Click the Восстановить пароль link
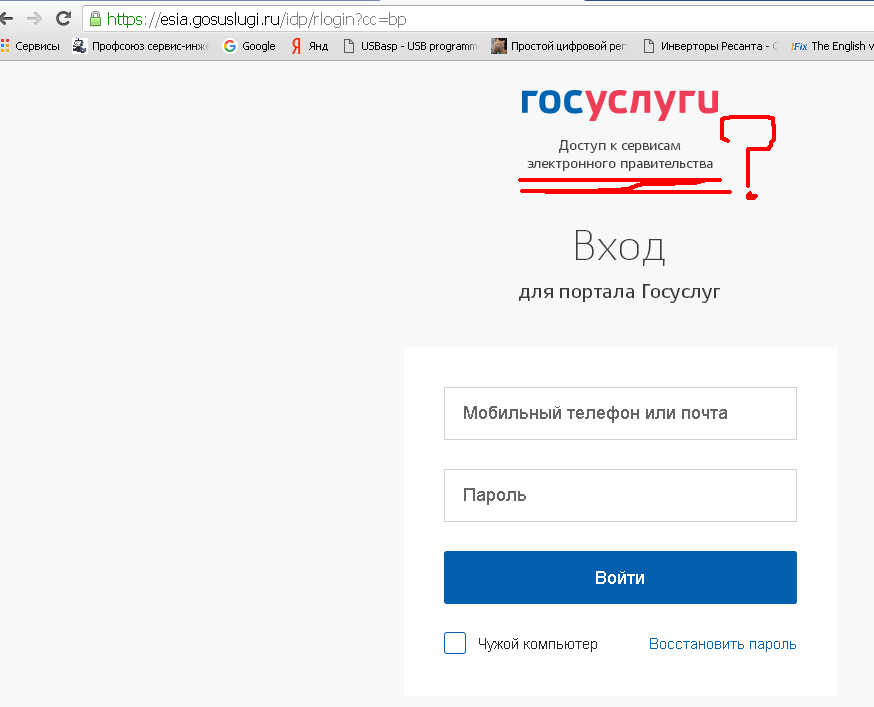This screenshot has width=874, height=707. (x=722, y=644)
